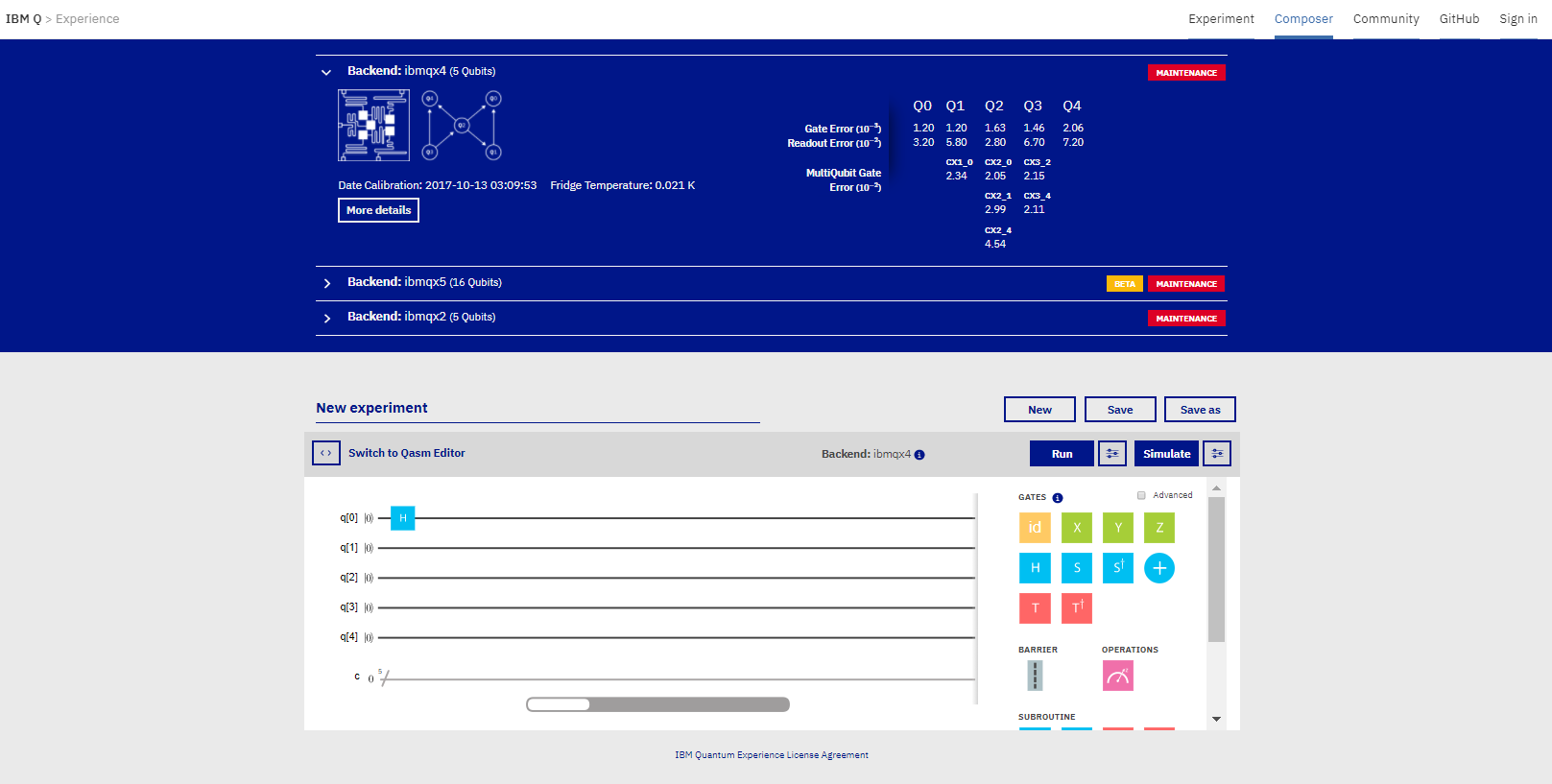Select the X gate
Image resolution: width=1552 pixels, height=784 pixels.
[x=1077, y=528]
